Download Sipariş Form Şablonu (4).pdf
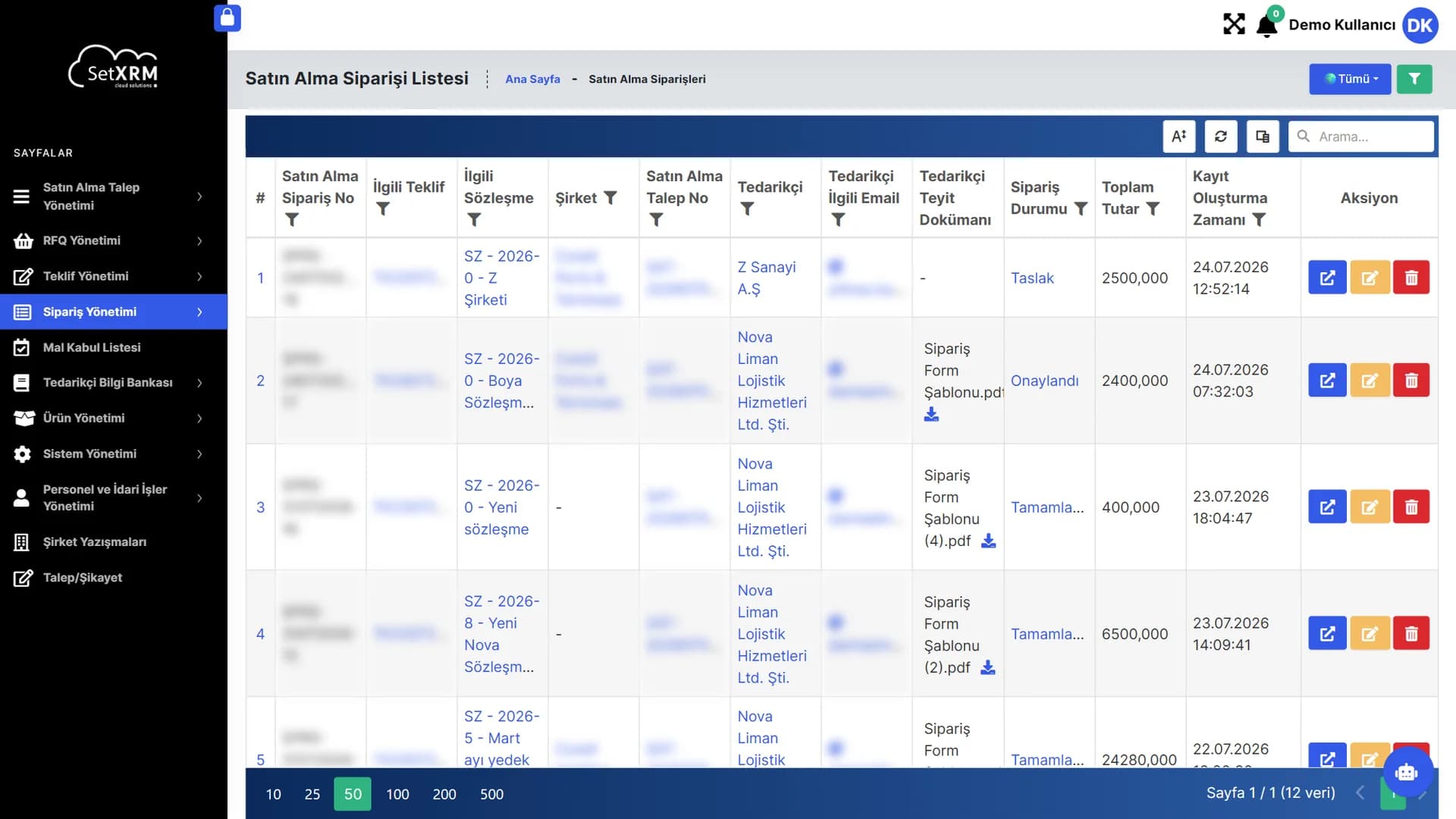Image resolution: width=1456 pixels, height=819 pixels. [988, 541]
